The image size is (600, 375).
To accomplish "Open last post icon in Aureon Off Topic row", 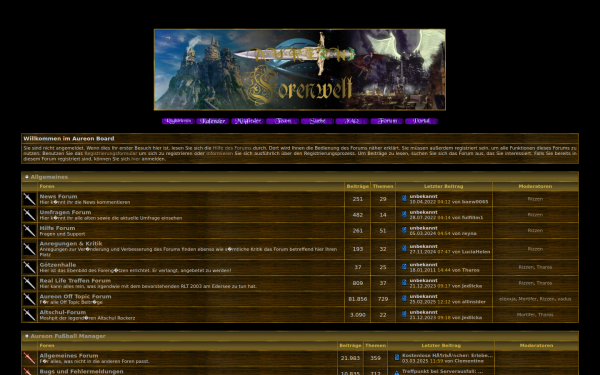I will pyautogui.click(x=404, y=298).
